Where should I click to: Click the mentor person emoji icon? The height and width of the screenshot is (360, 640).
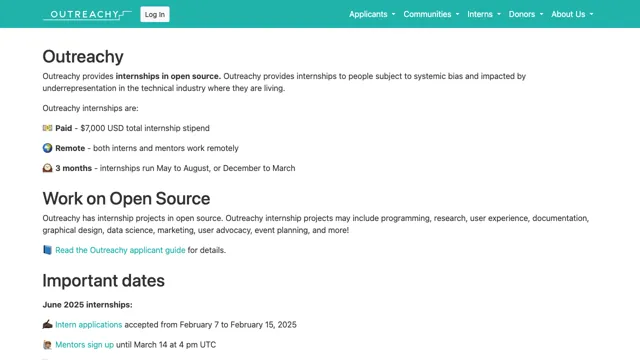point(47,345)
